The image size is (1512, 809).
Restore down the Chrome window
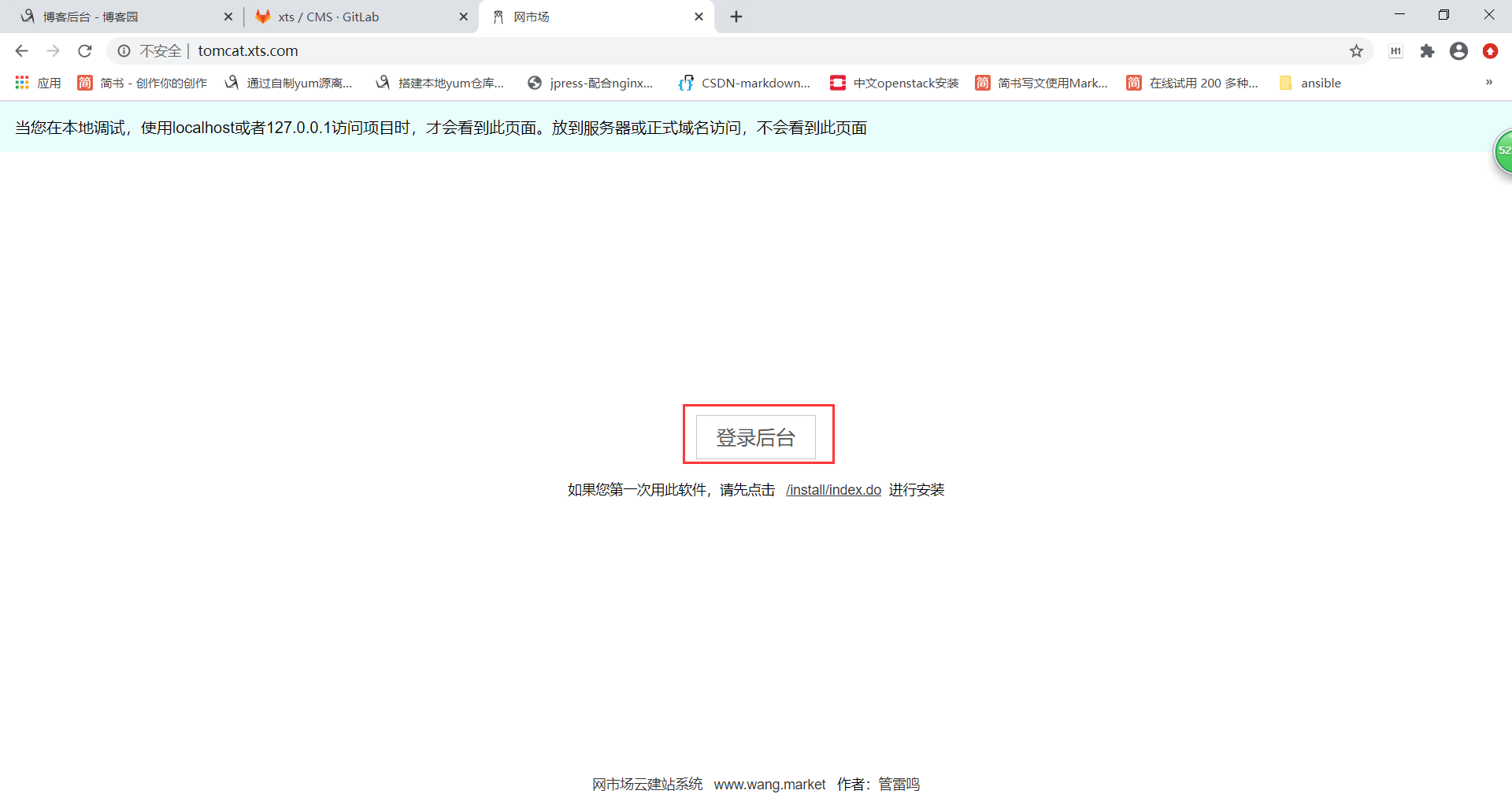[x=1443, y=14]
